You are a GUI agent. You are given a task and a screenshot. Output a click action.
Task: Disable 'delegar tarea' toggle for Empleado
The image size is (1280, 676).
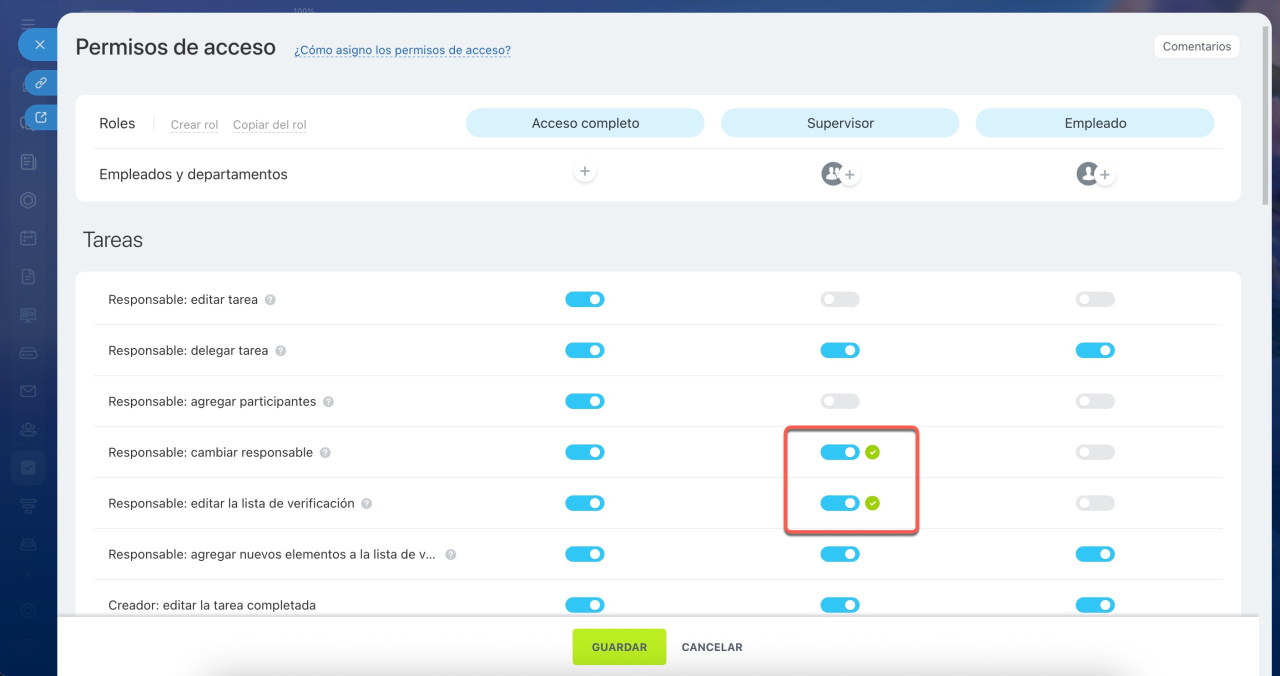[1094, 351]
